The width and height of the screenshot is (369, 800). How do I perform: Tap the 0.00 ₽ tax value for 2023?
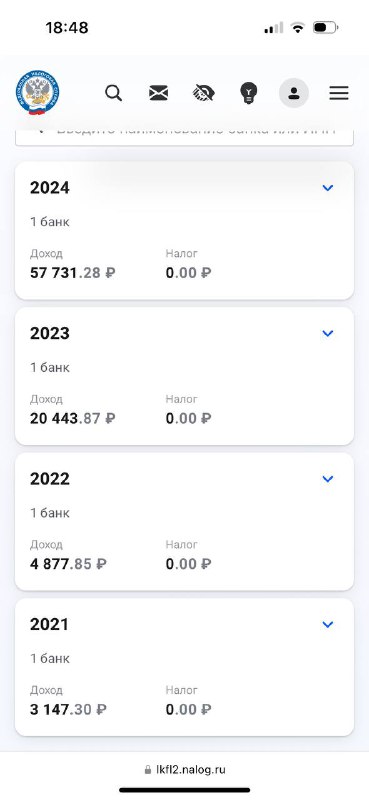tap(188, 418)
